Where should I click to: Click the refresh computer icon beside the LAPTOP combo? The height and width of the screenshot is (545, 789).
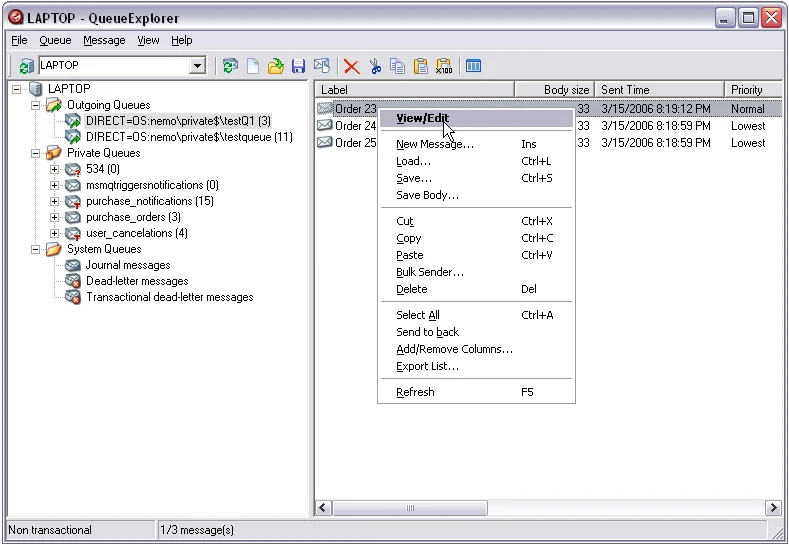[x=26, y=66]
